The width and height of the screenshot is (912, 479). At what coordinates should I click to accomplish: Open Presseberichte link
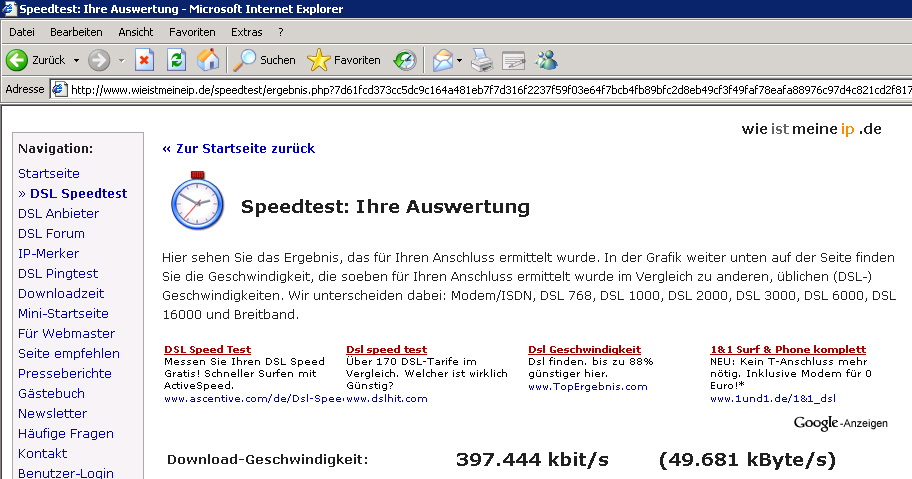tap(65, 373)
